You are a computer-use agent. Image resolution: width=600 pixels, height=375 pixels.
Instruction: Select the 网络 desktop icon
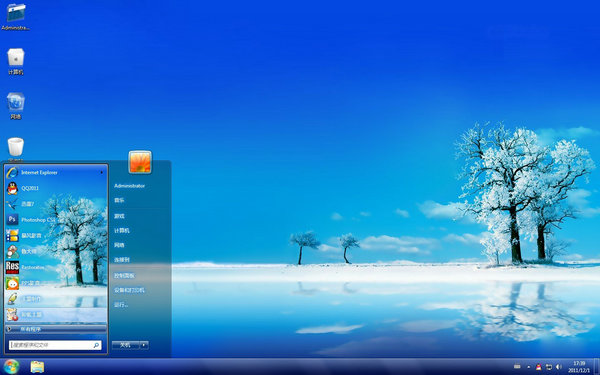coord(16,106)
